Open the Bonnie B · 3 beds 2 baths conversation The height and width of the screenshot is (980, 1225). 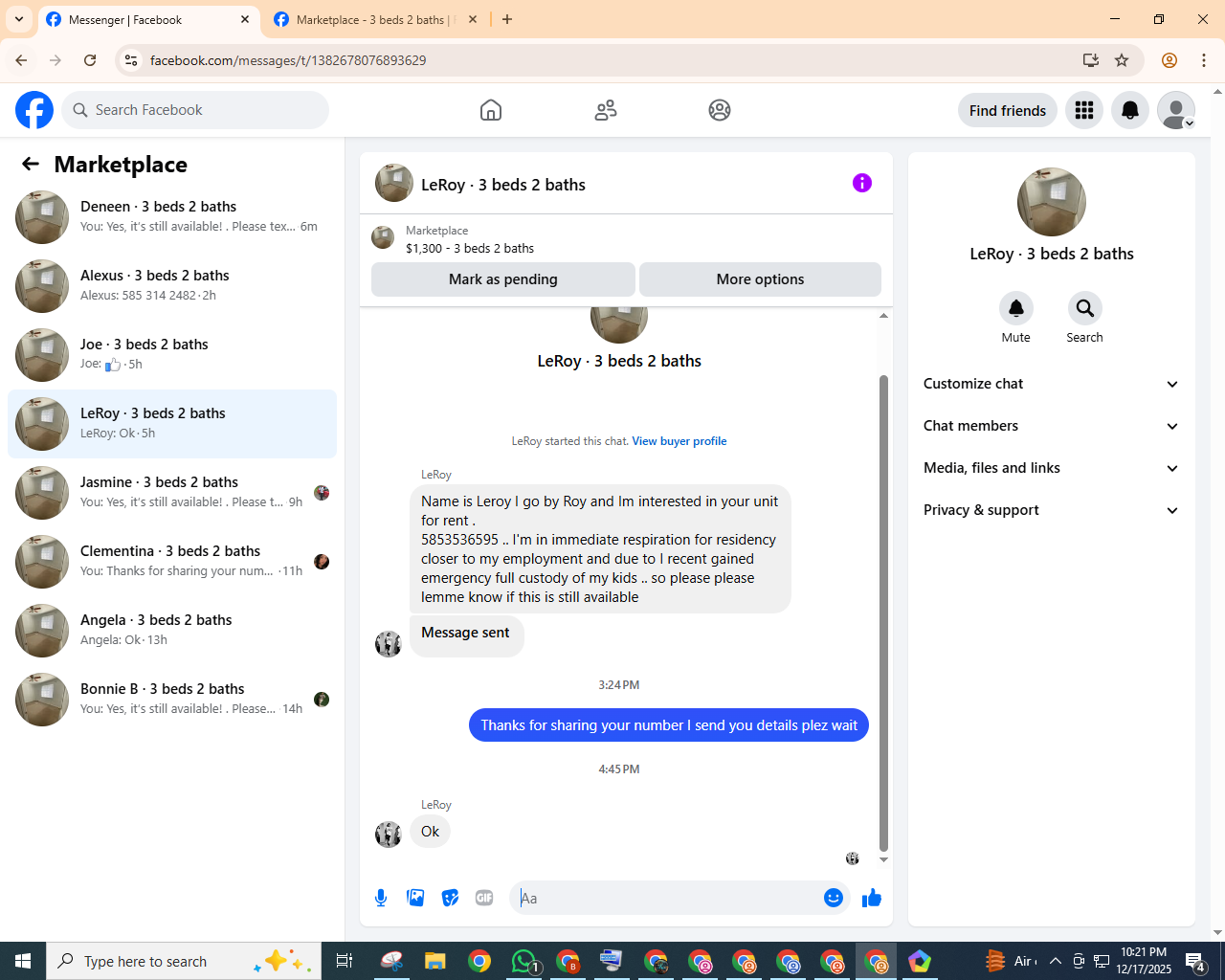[x=172, y=700]
